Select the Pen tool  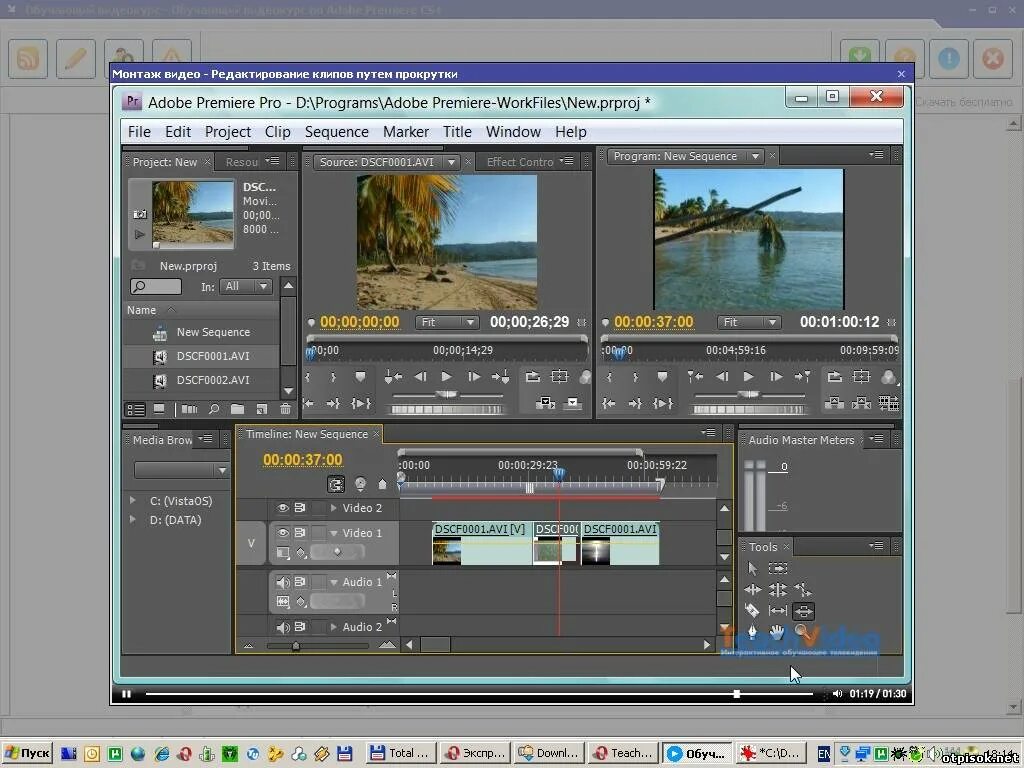pos(753,632)
